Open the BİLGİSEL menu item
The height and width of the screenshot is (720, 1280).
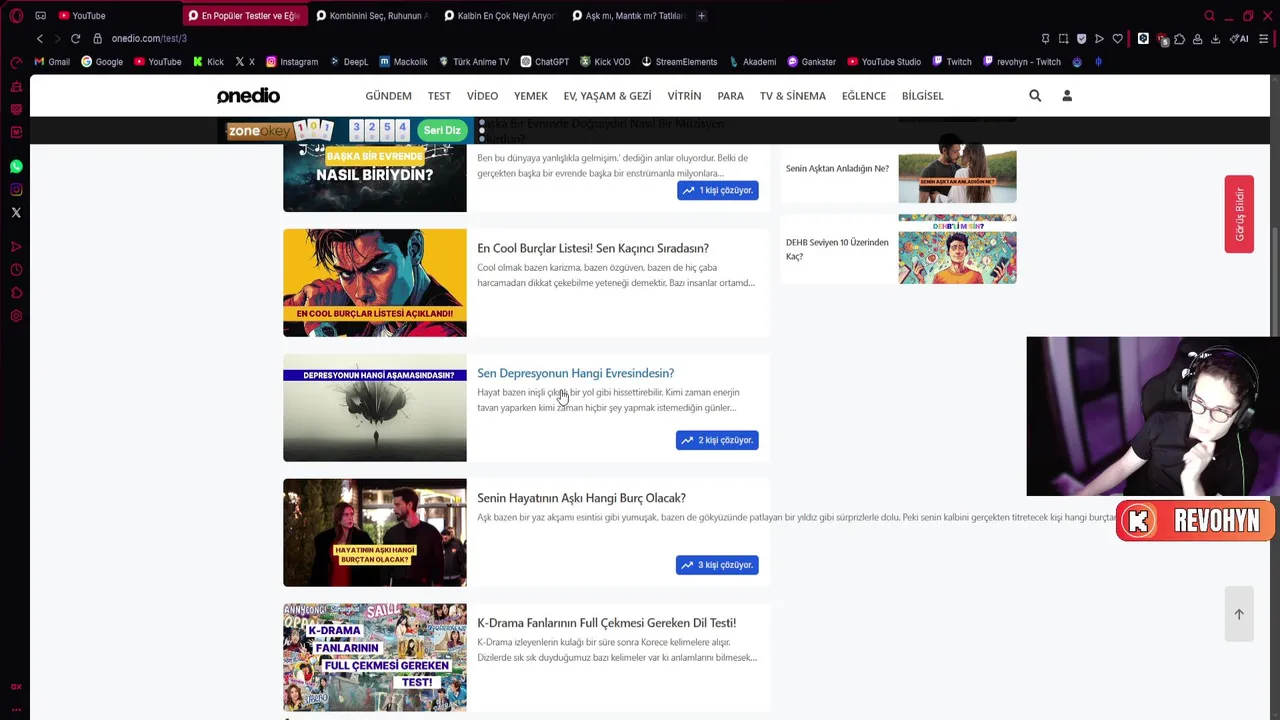pyautogui.click(x=922, y=96)
